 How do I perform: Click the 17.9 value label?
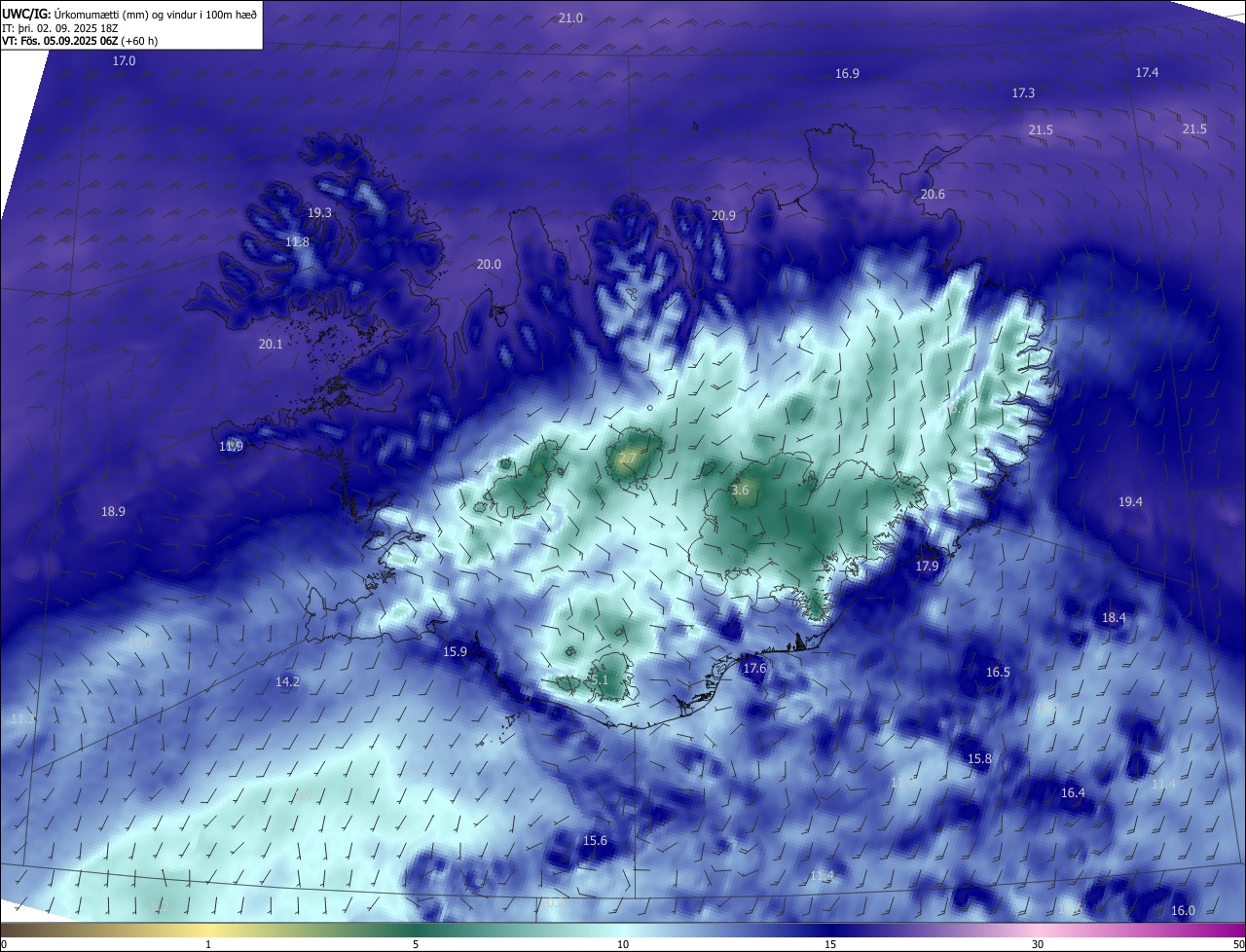[x=927, y=567]
